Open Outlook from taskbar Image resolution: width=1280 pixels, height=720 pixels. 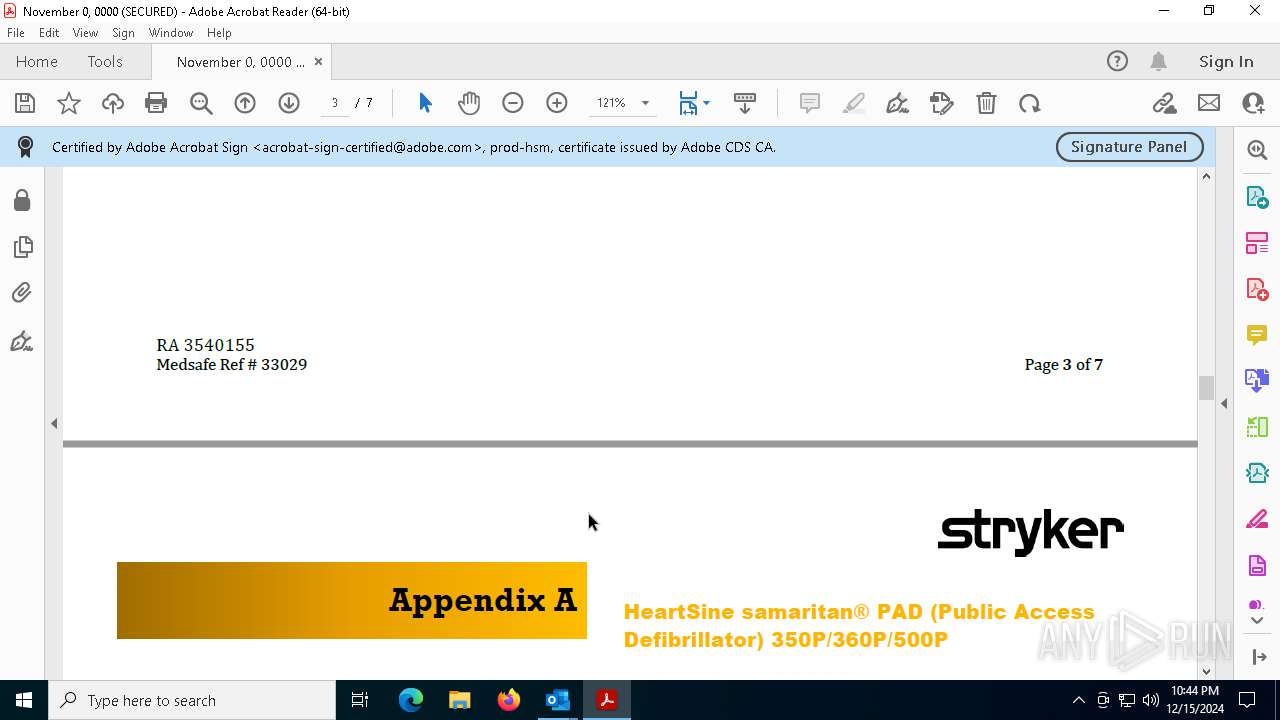[558, 700]
